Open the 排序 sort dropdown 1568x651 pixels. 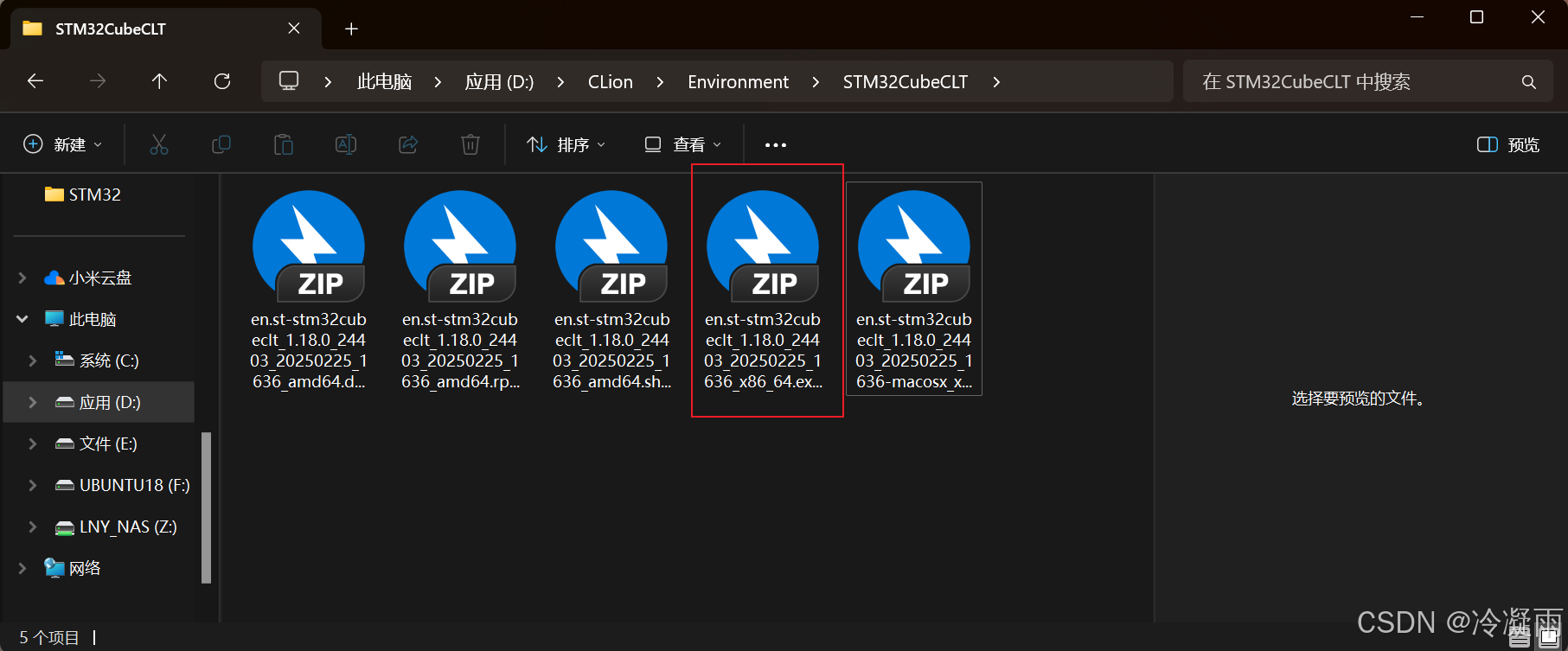coord(566,144)
